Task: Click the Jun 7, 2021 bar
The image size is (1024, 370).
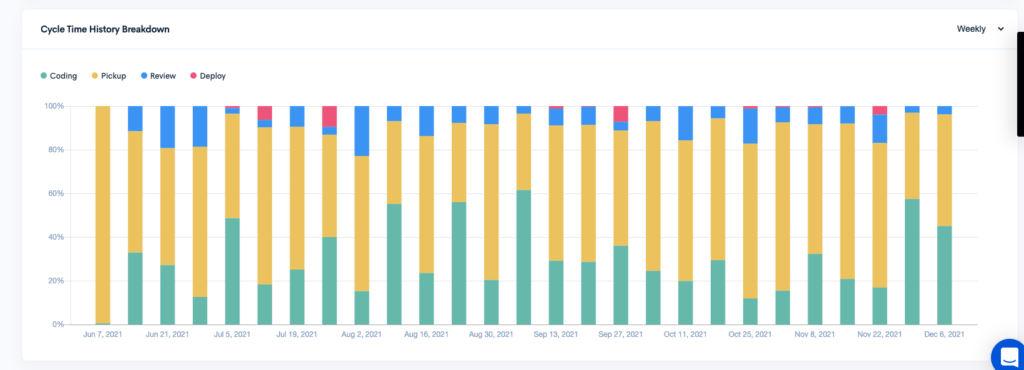Action: coord(103,215)
